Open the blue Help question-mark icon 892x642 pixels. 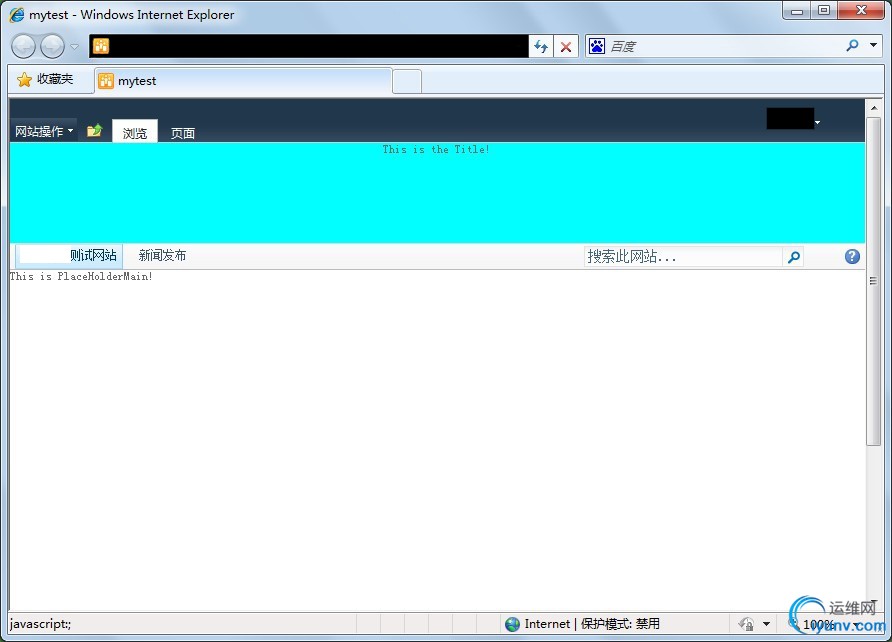tap(852, 256)
